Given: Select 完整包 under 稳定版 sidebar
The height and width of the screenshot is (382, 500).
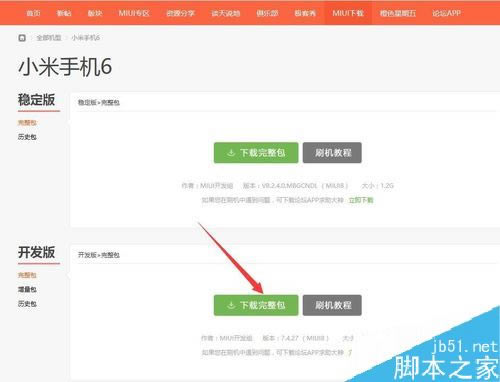Looking at the screenshot, I should pos(27,123).
